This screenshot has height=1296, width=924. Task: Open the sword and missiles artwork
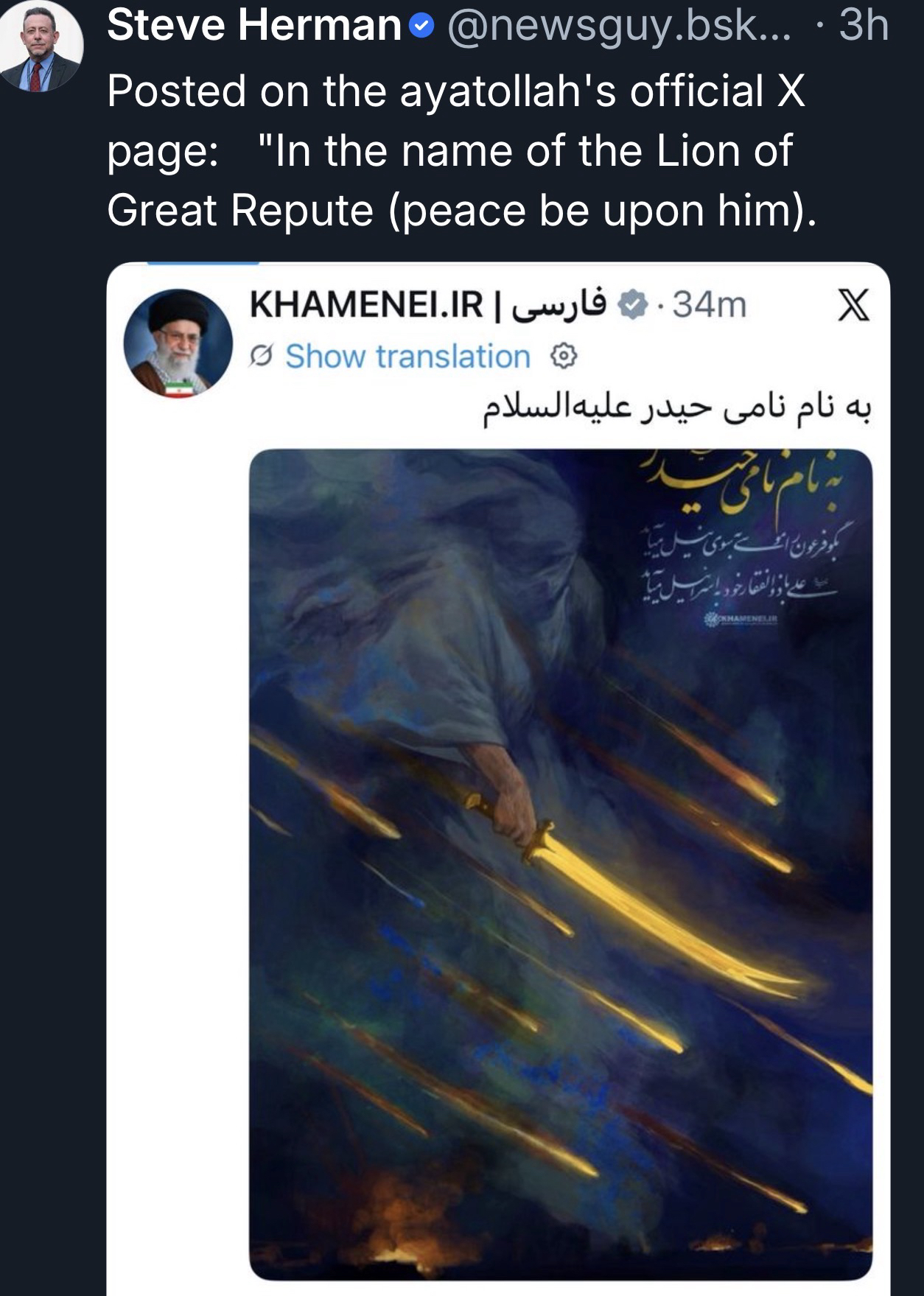561,864
